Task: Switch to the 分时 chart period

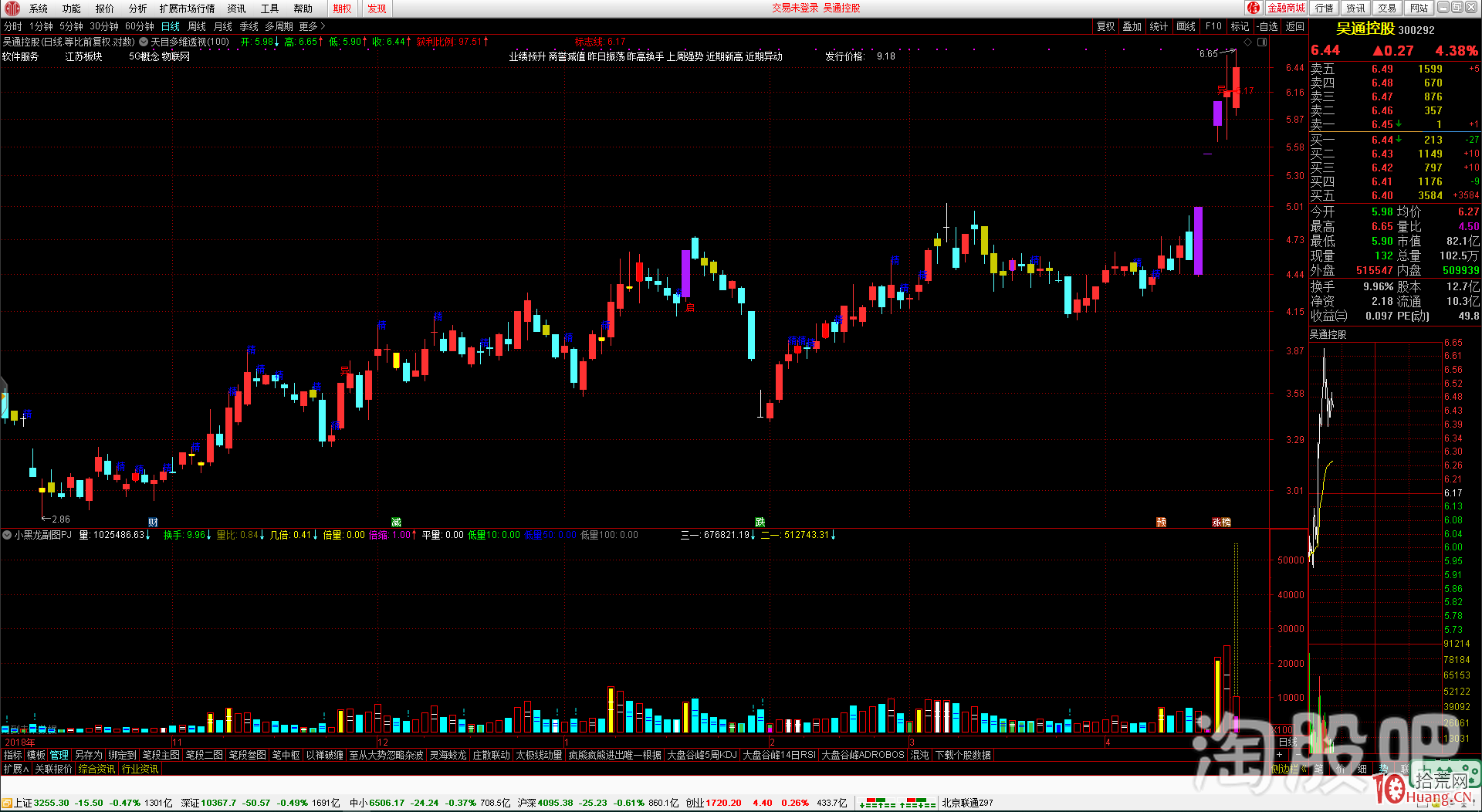Action: click(13, 26)
